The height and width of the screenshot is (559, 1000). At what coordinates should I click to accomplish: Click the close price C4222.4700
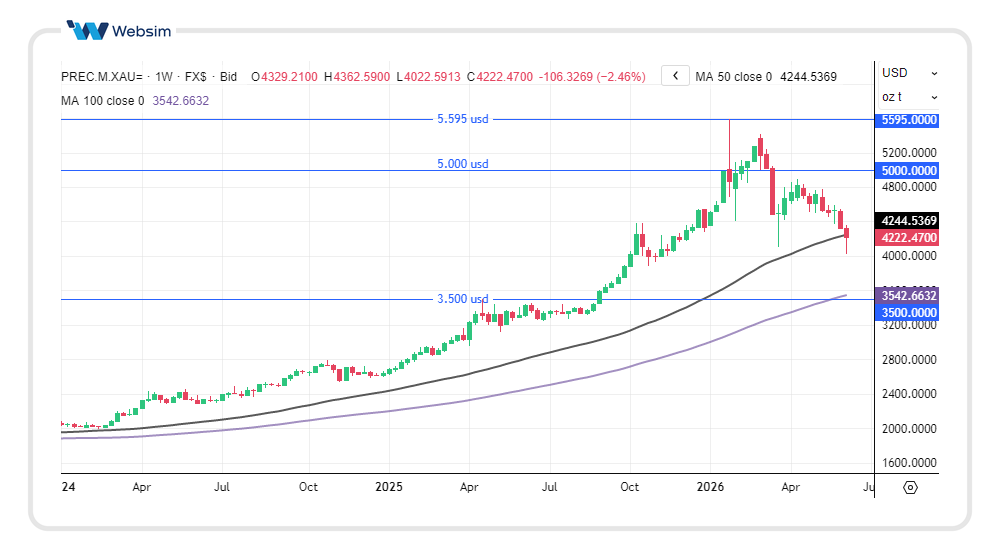point(499,76)
